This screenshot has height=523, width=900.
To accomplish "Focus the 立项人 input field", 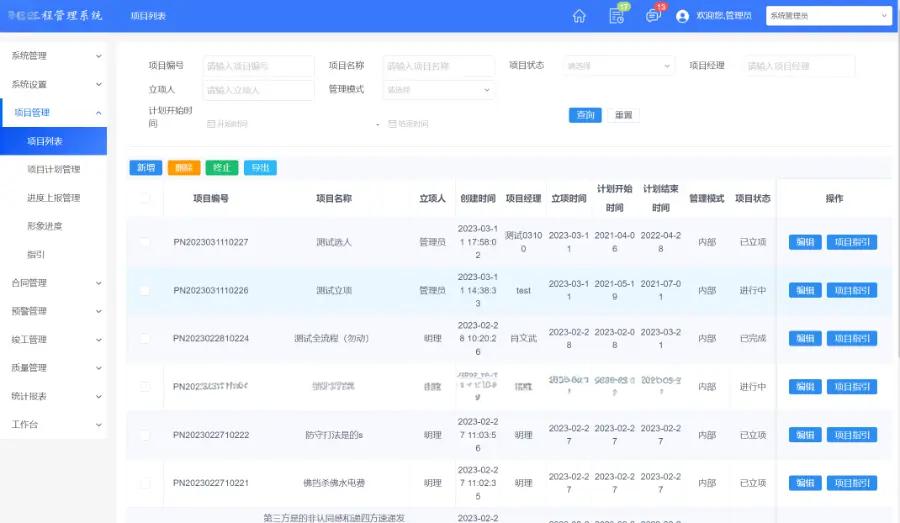I will coord(258,90).
